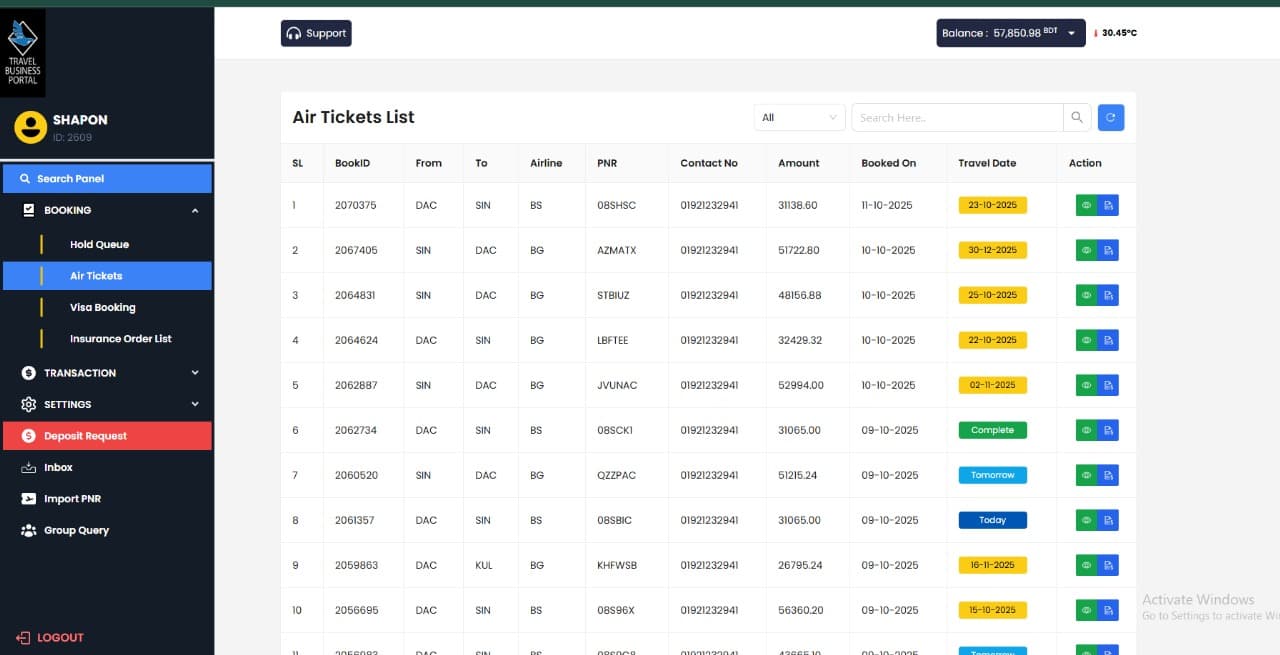This screenshot has width=1280, height=655.
Task: Open the Search Panel
Action: 70,177
